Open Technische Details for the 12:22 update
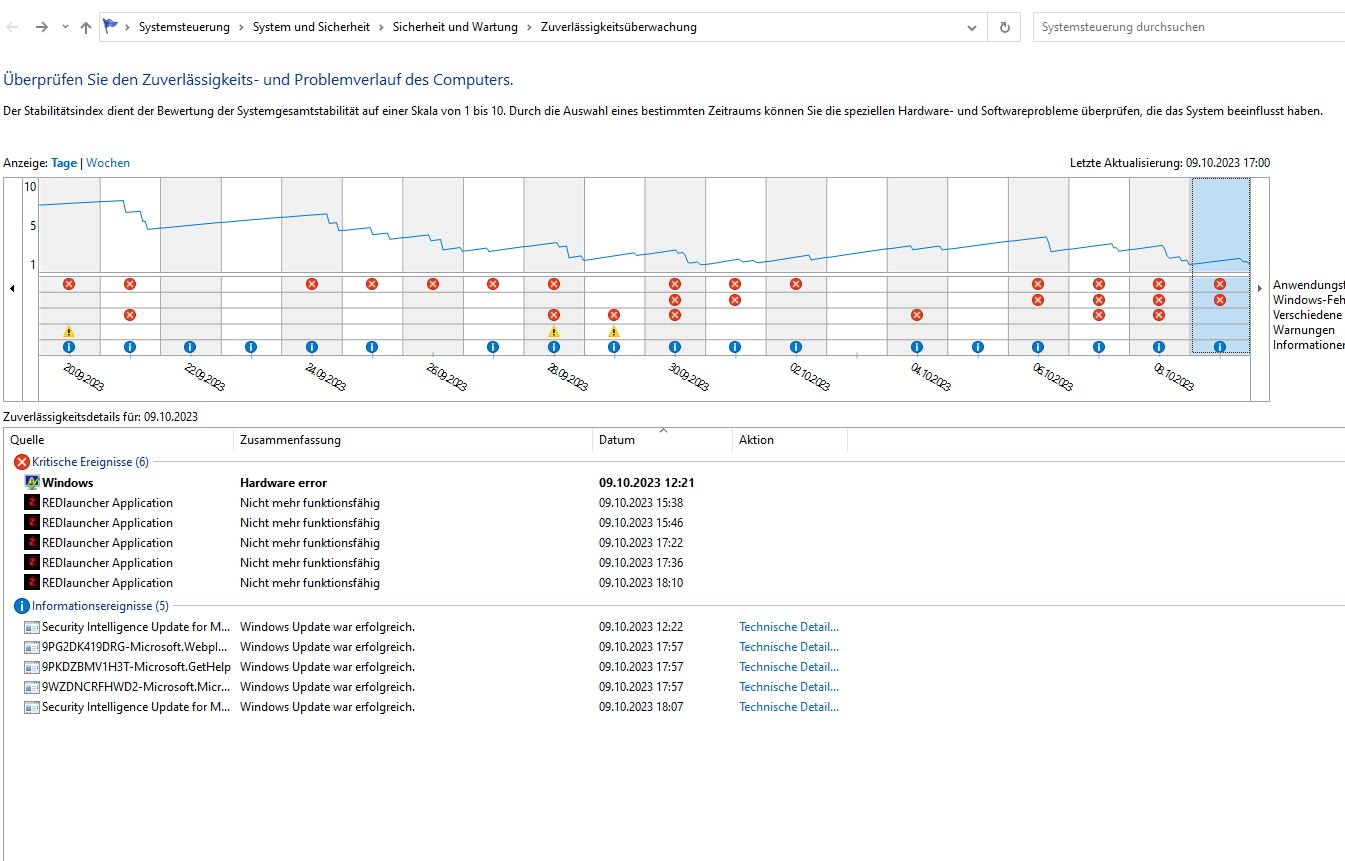This screenshot has width=1345, height=861. pyautogui.click(x=789, y=627)
